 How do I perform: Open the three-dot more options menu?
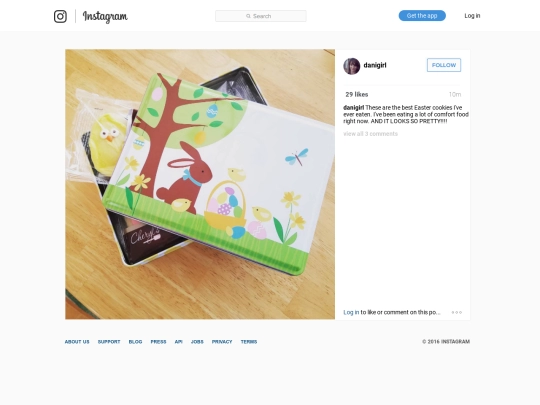pos(457,312)
